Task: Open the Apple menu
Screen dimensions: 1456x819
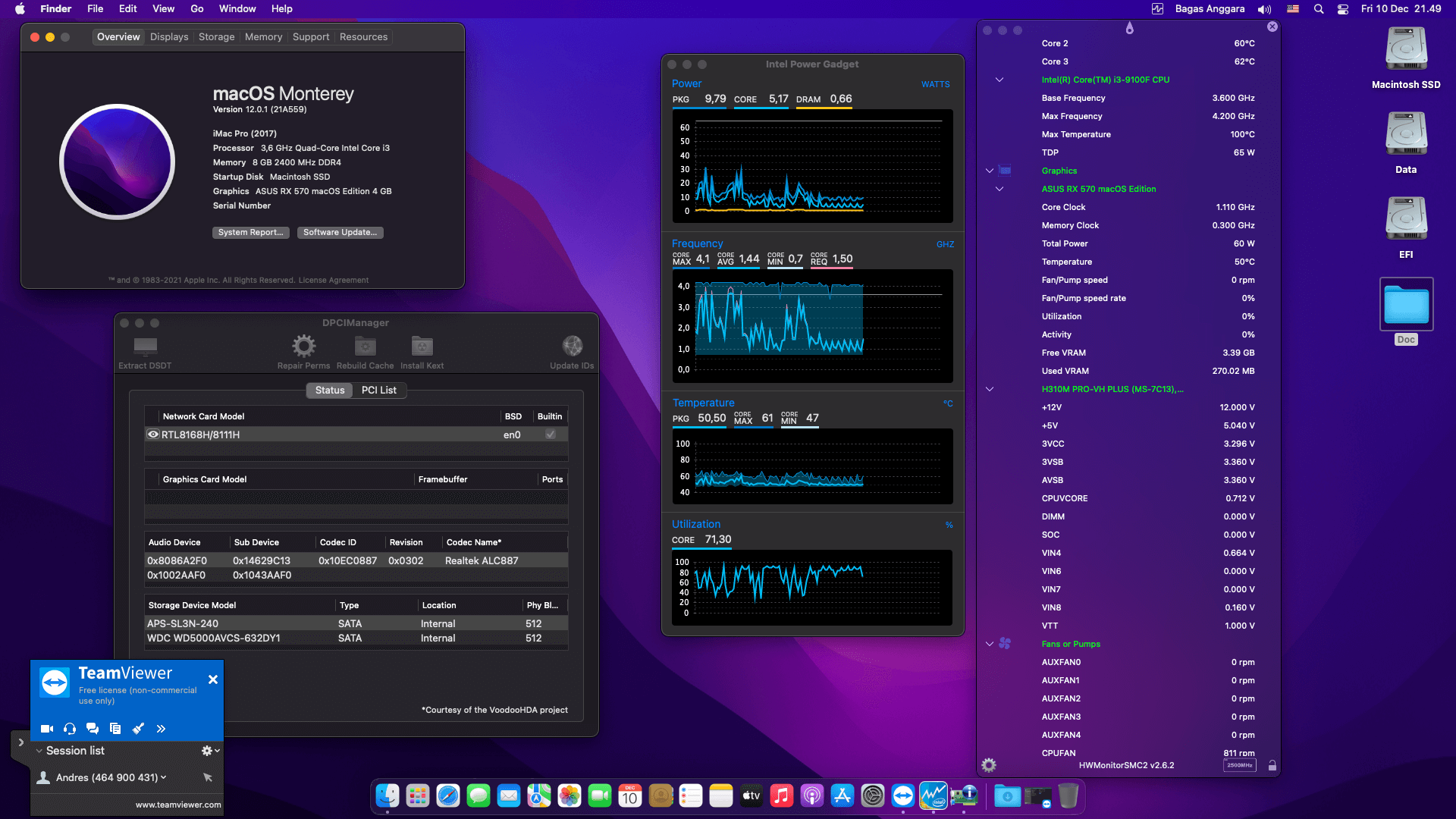Action: click(x=20, y=9)
